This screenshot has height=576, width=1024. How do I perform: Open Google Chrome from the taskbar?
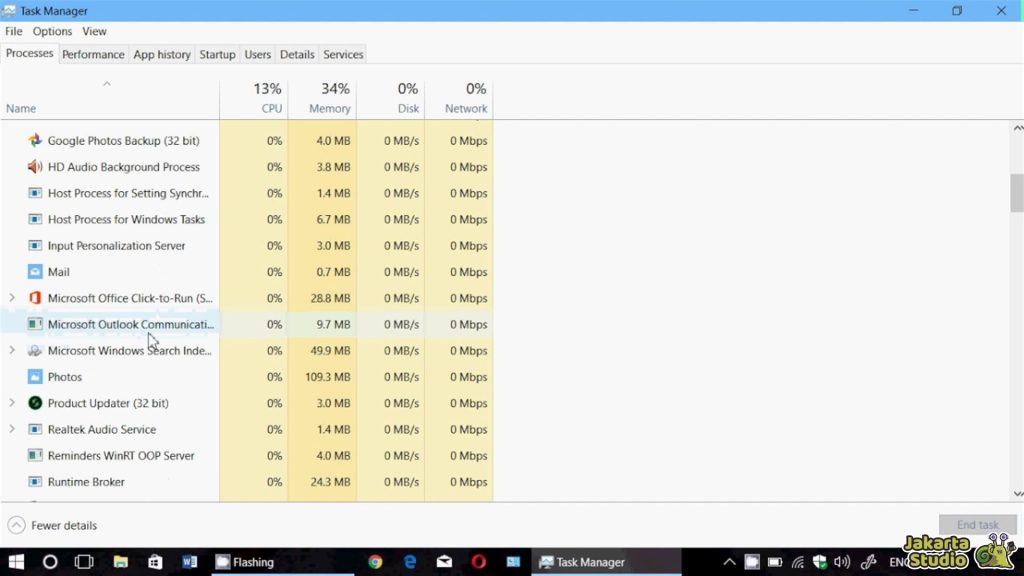click(x=375, y=562)
